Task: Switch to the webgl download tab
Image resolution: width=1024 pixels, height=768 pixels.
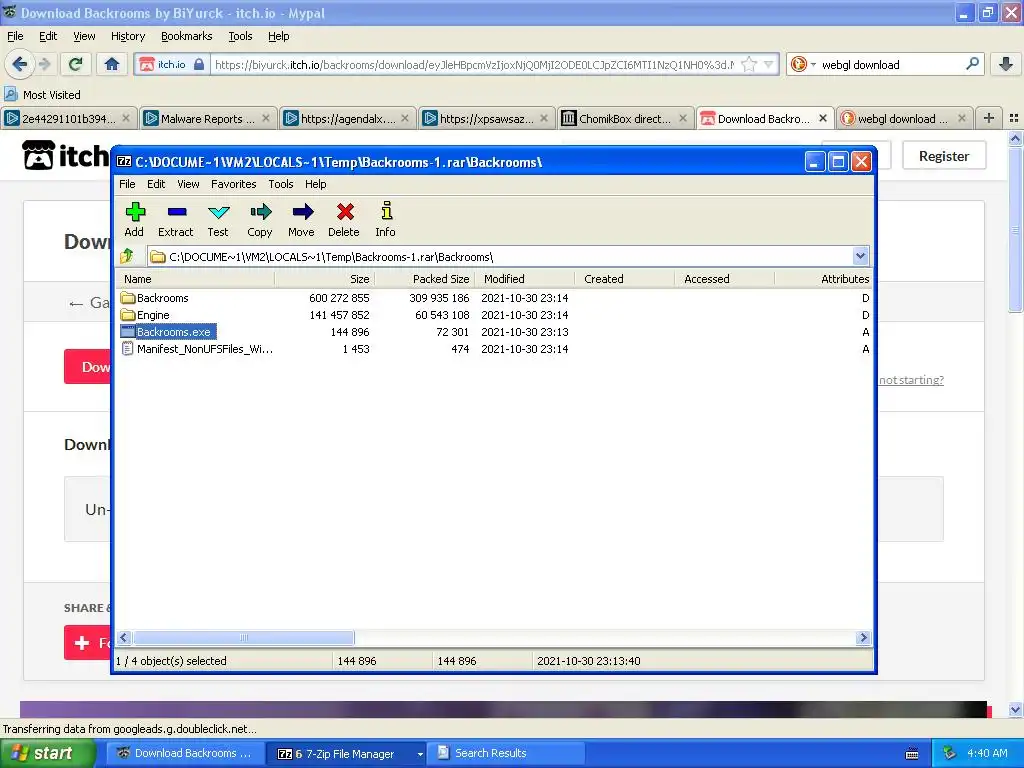Action: point(903,118)
